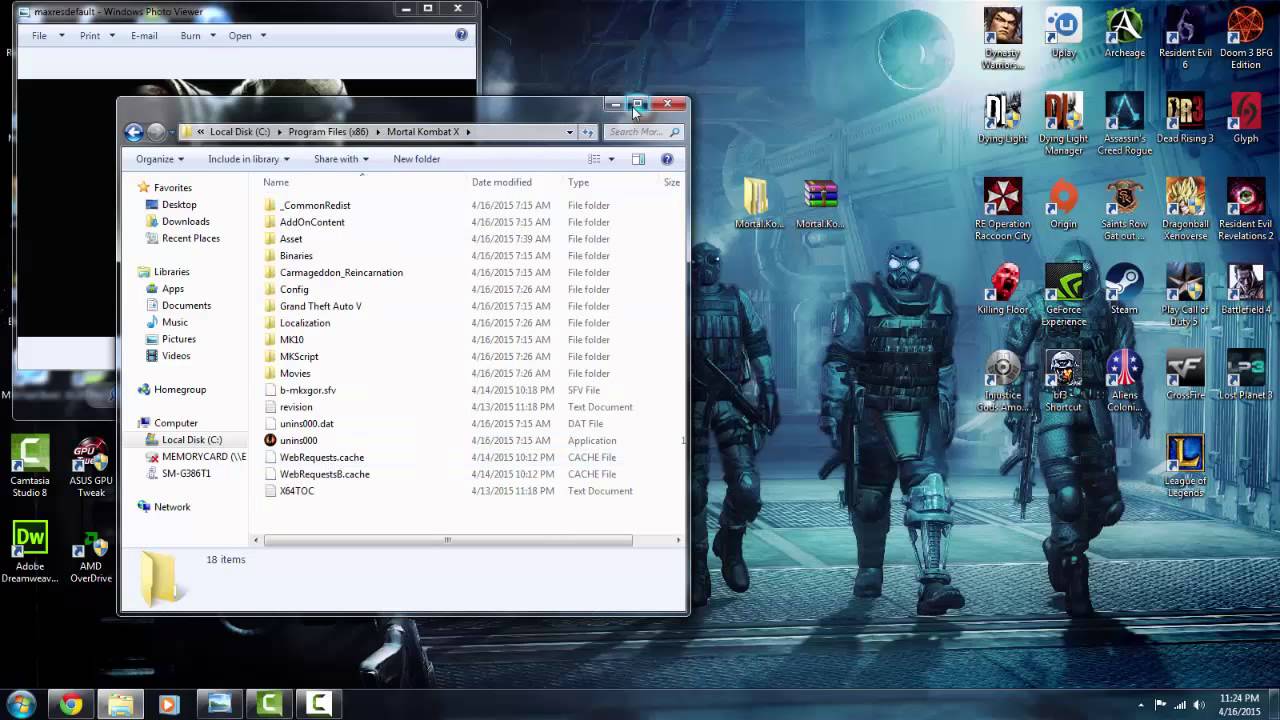This screenshot has height=720, width=1280.
Task: Select Homegroup in navigation pane
Action: 179,389
